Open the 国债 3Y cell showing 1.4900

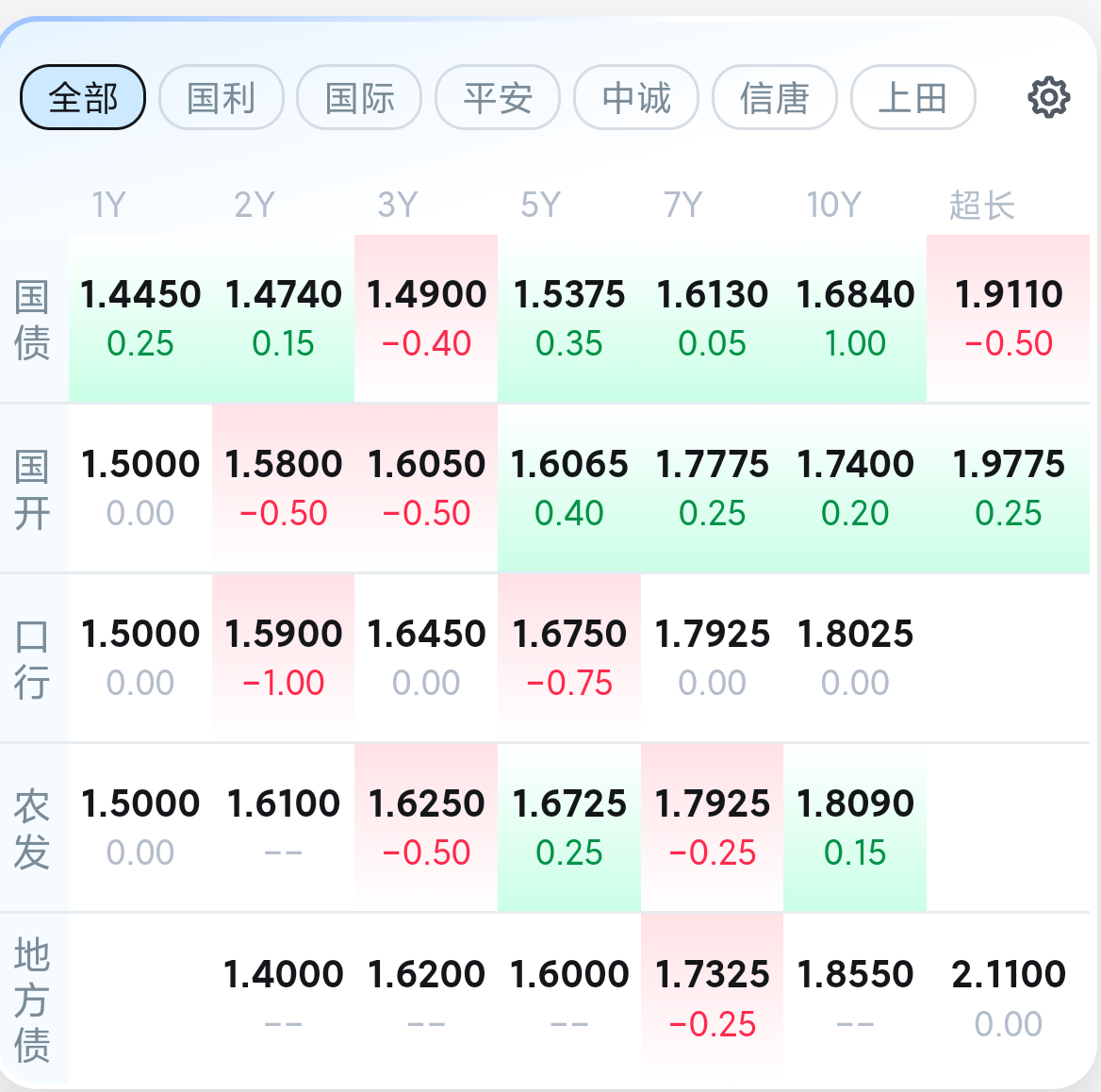(x=426, y=318)
